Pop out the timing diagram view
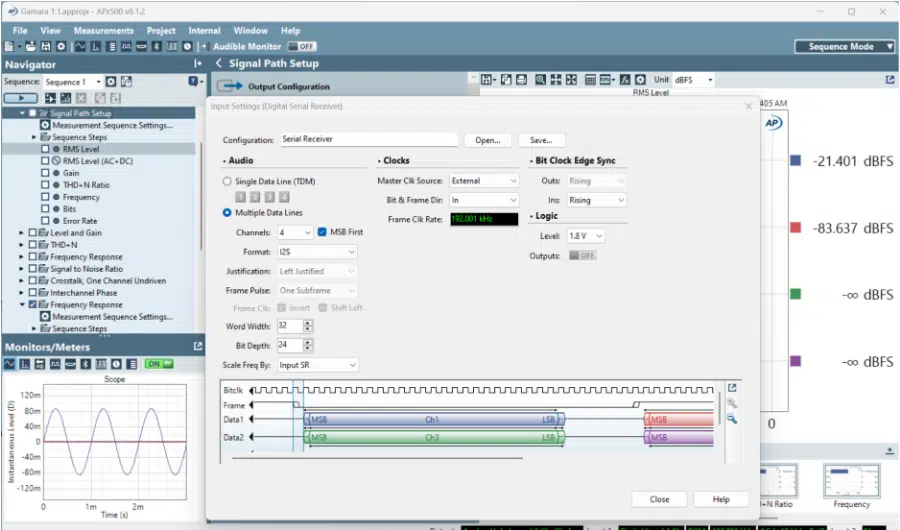 coord(732,388)
